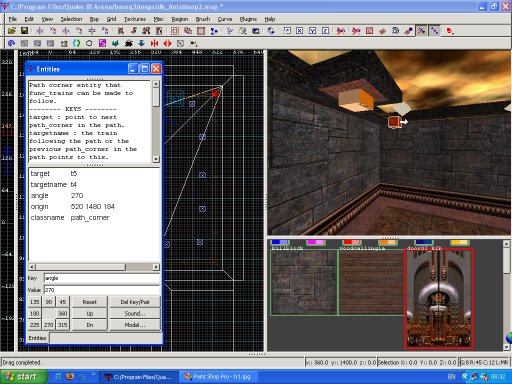
Task: Open the Plugins menu
Action: point(248,19)
